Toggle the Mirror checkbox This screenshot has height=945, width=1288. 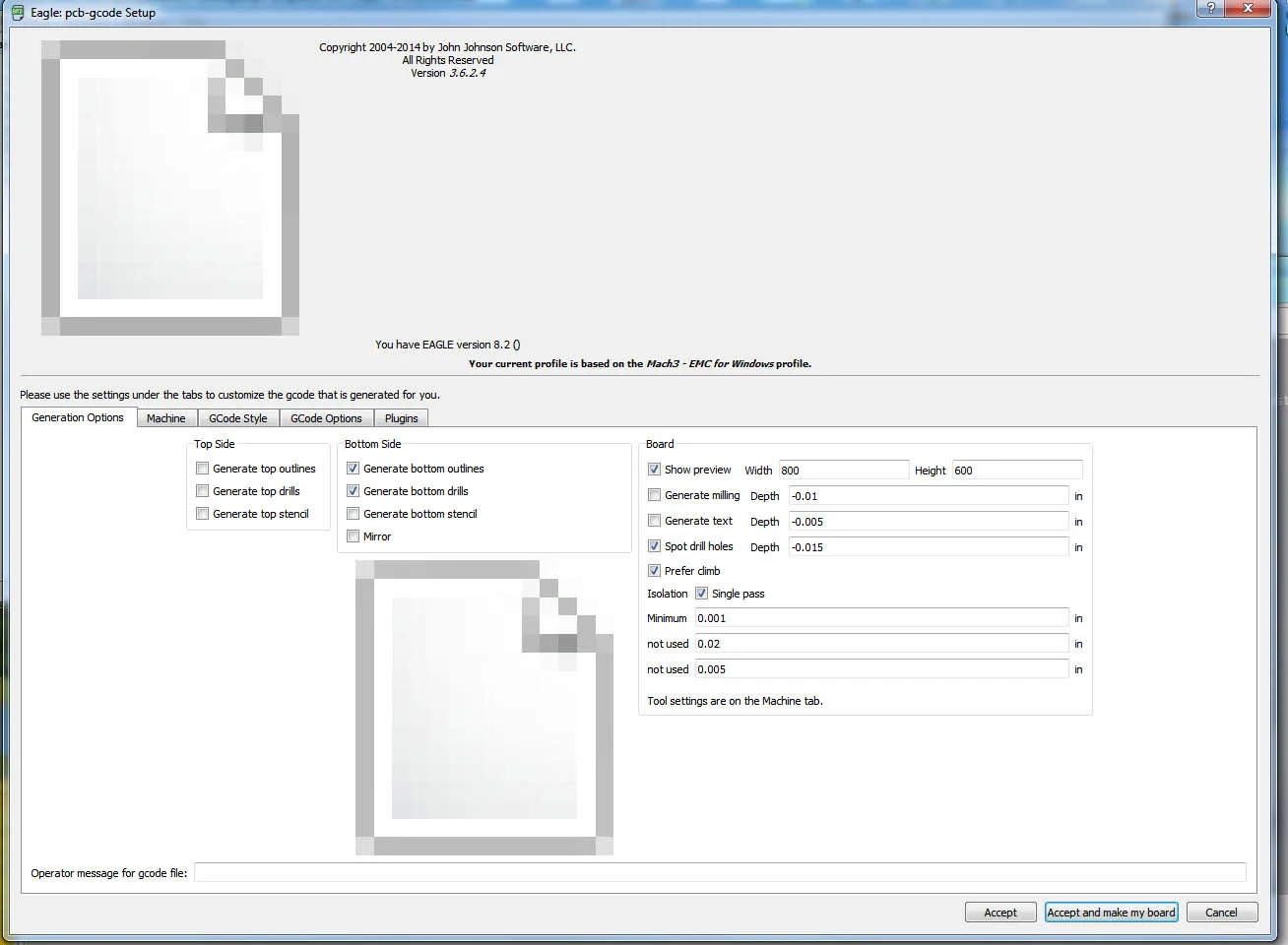pyautogui.click(x=353, y=536)
